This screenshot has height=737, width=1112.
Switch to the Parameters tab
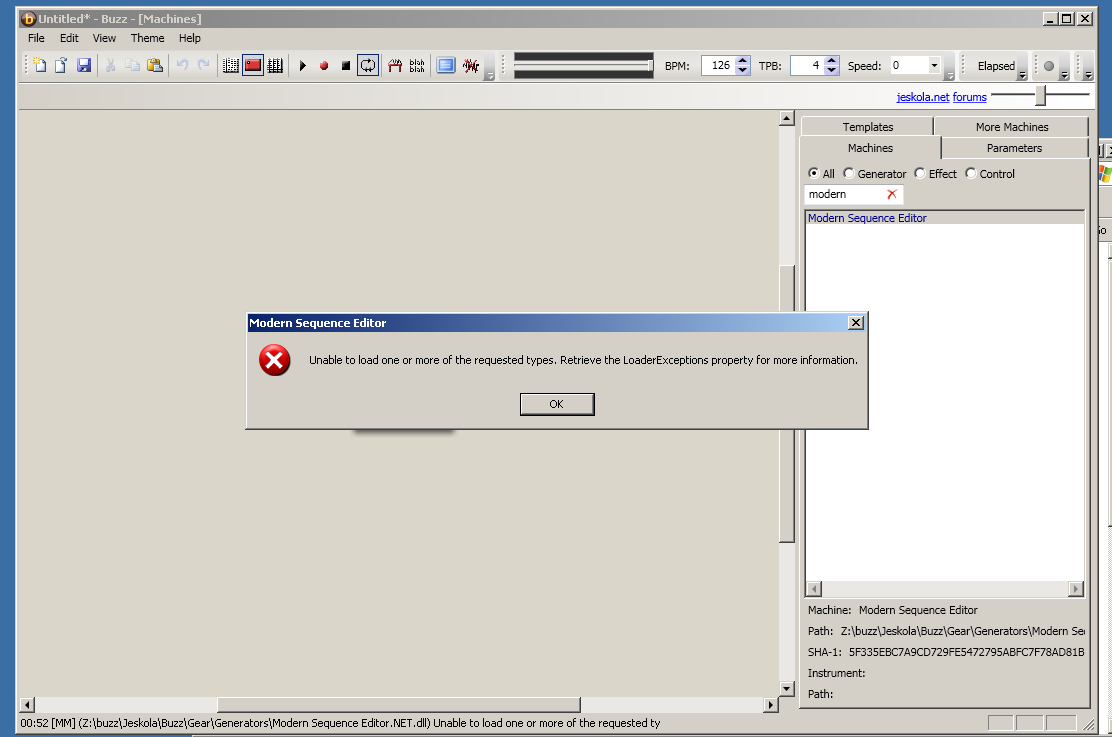1014,148
